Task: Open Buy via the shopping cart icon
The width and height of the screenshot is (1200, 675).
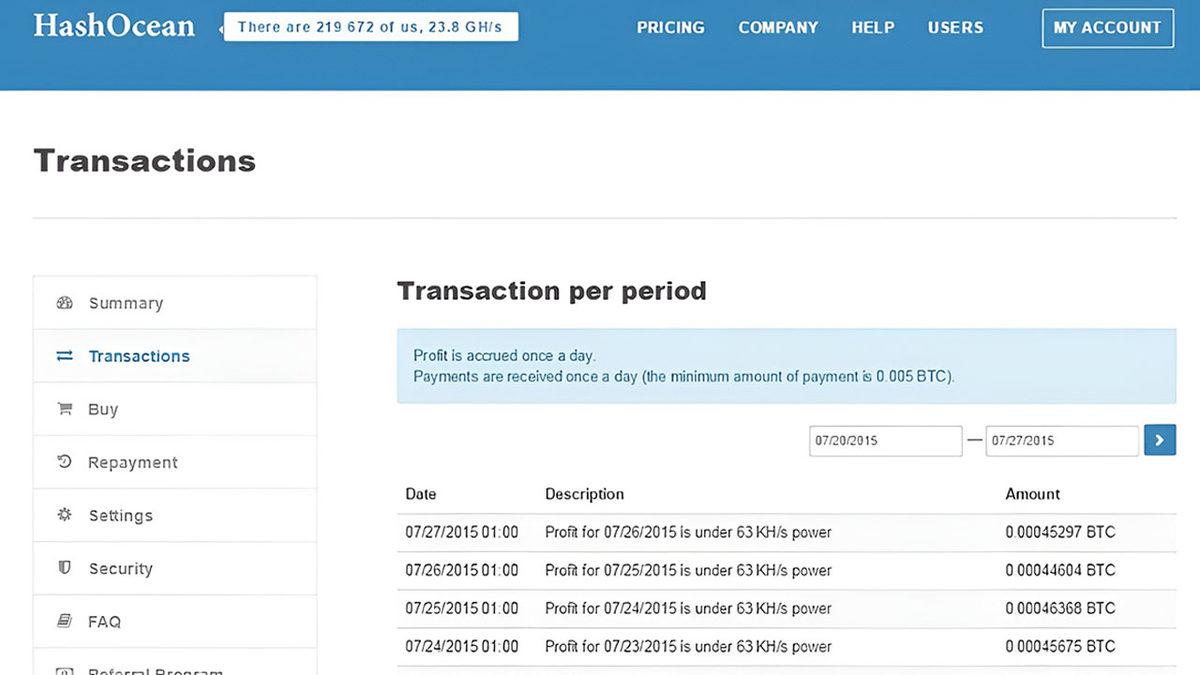Action: [x=65, y=408]
